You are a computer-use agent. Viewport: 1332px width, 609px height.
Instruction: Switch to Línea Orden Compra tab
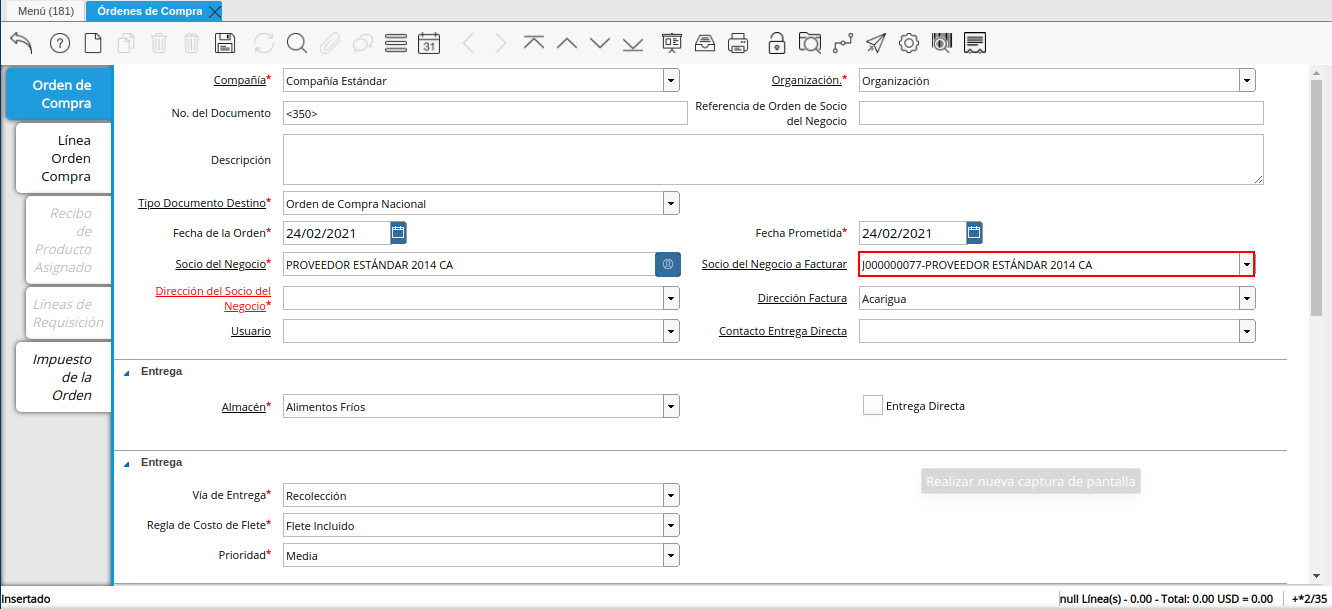tap(65, 158)
